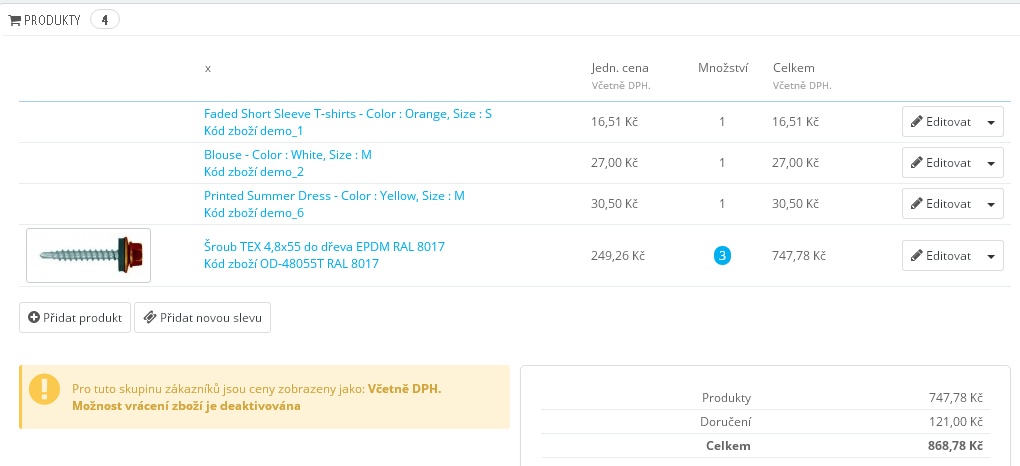The height and width of the screenshot is (466, 1020).
Task: Edit the Faded Short Sleeve T-shirts row
Action: pyautogui.click(x=940, y=122)
